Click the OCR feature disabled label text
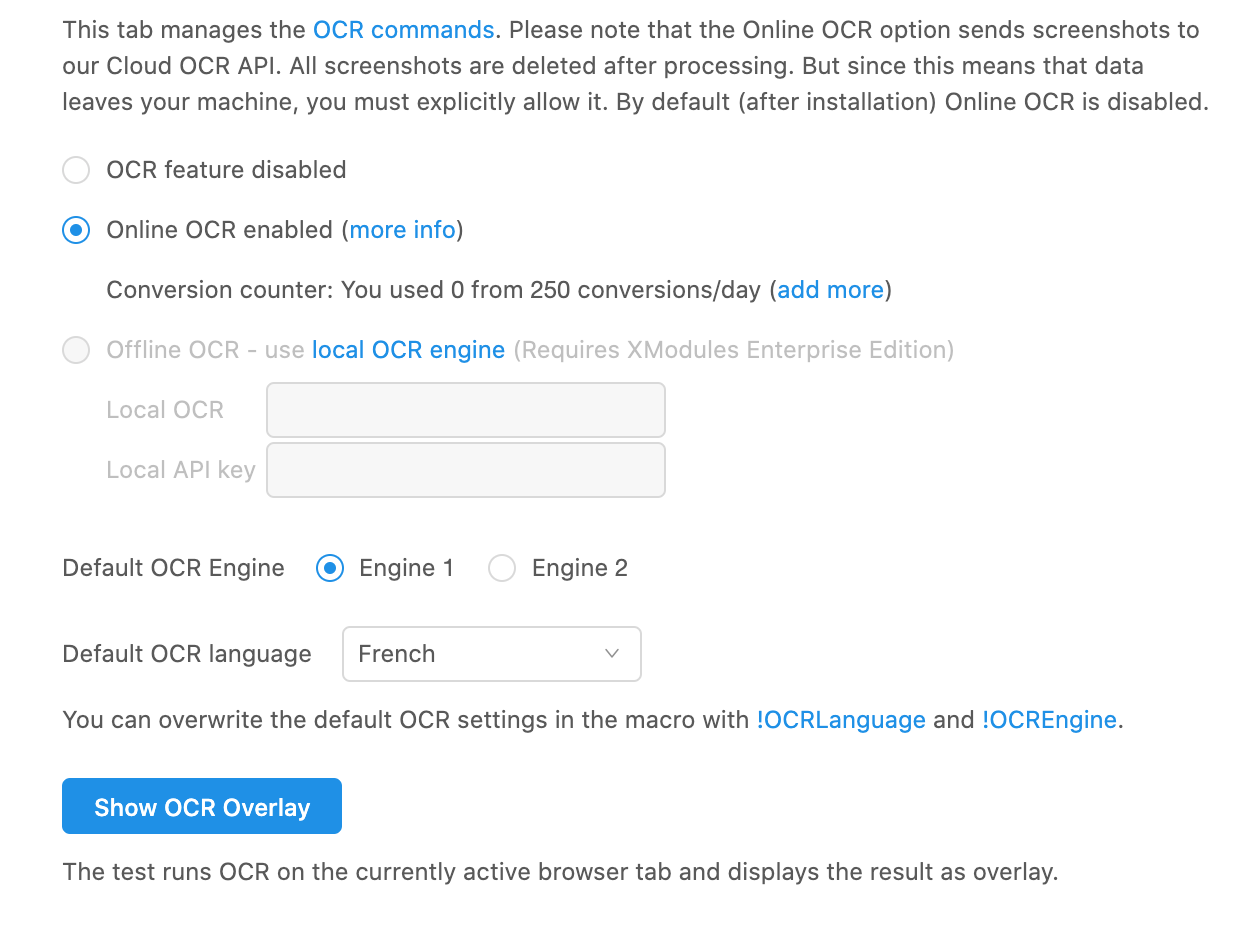The width and height of the screenshot is (1260, 926). pyautogui.click(x=227, y=170)
